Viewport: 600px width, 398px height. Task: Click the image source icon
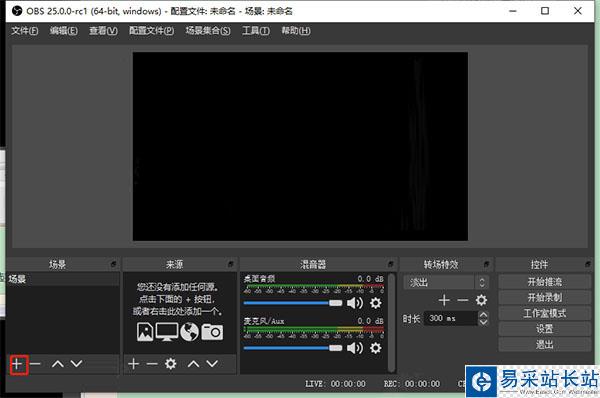pyautogui.click(x=145, y=332)
